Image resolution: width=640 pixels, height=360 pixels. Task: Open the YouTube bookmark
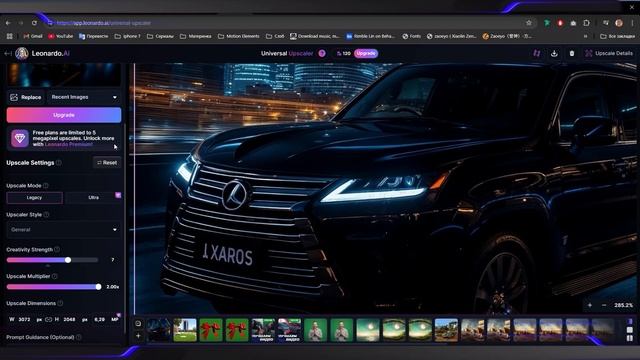coord(60,36)
